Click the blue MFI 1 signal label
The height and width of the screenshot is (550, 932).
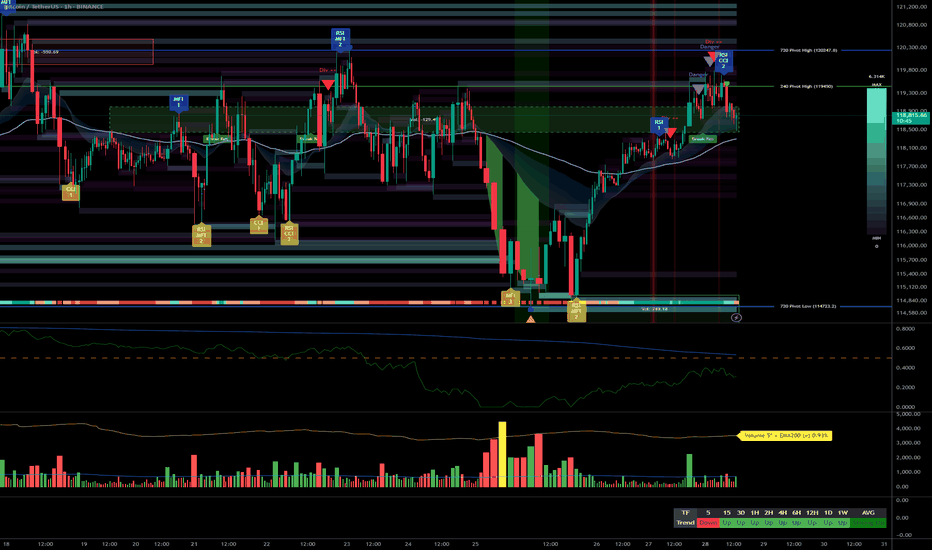coord(178,102)
